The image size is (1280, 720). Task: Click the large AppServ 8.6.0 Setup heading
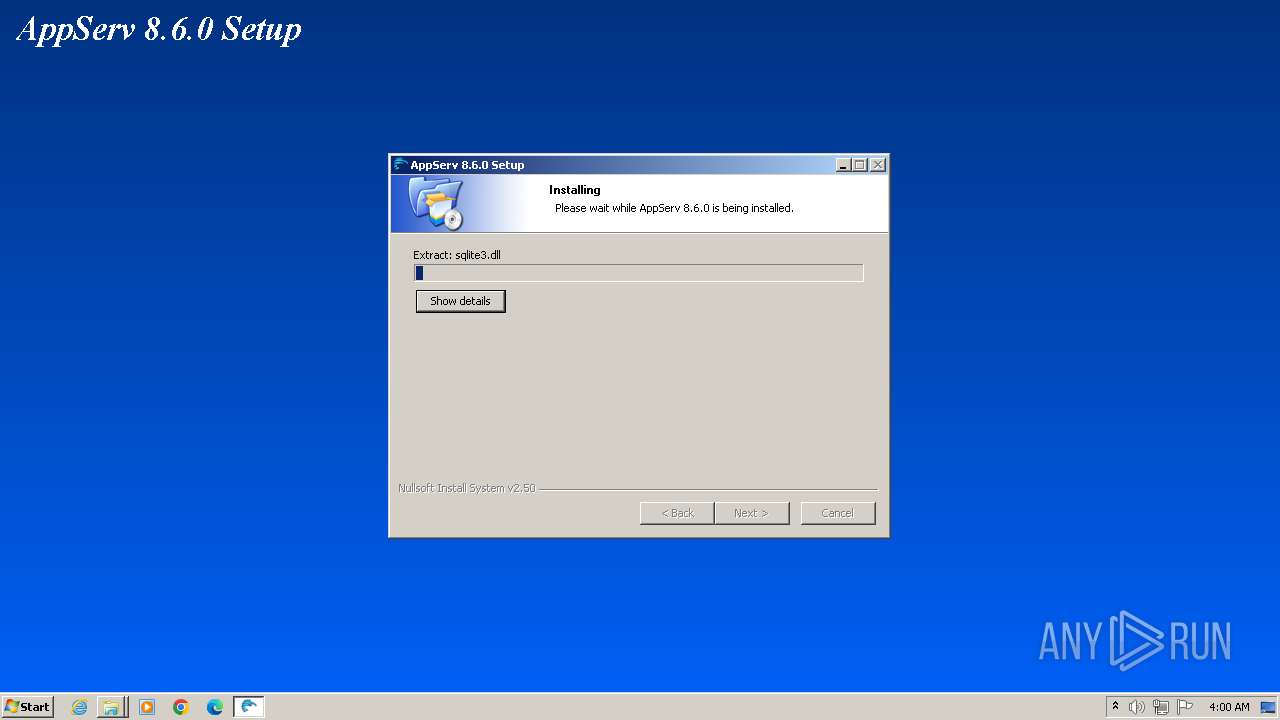(x=159, y=29)
